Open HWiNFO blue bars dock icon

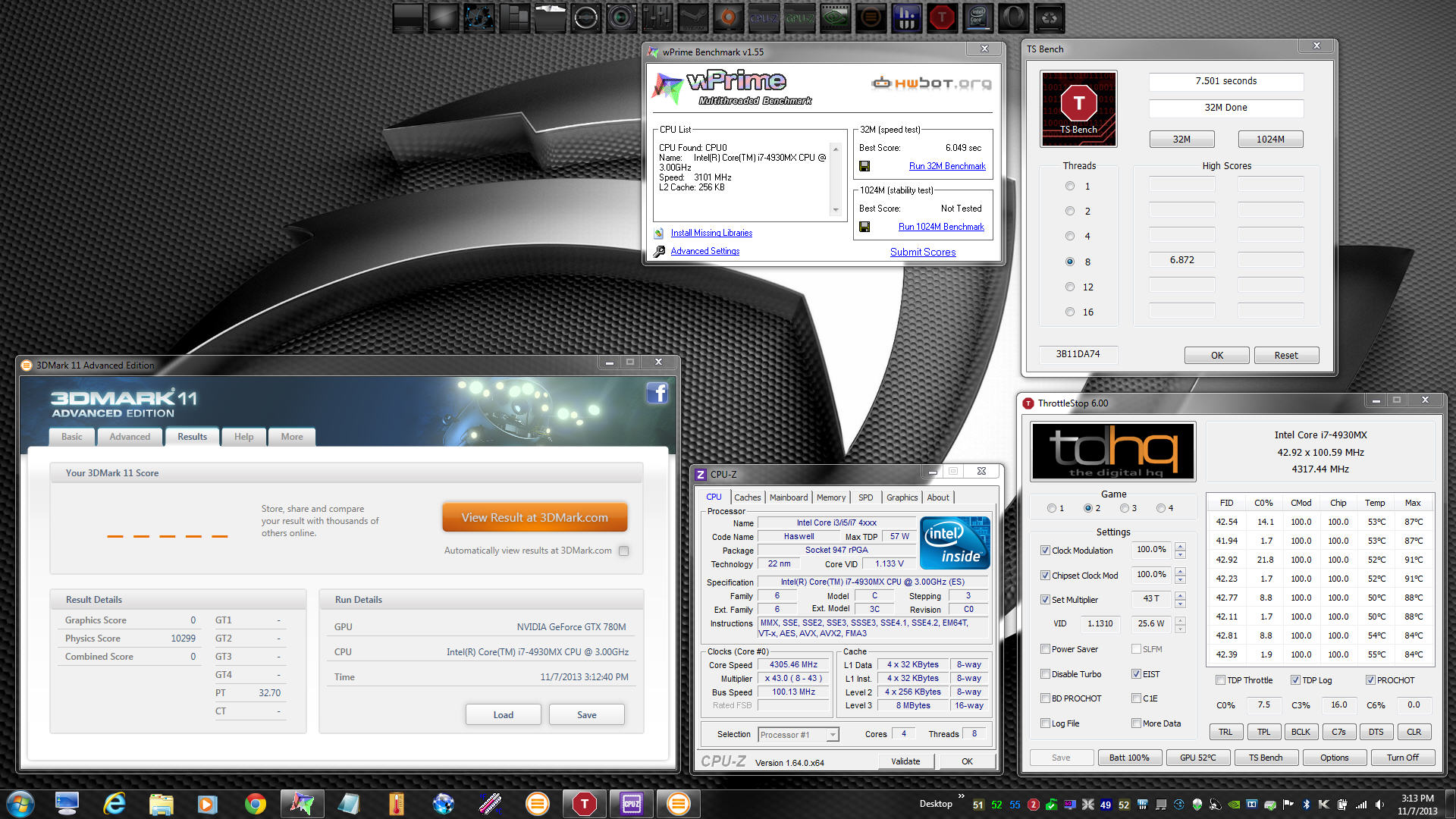[x=906, y=17]
